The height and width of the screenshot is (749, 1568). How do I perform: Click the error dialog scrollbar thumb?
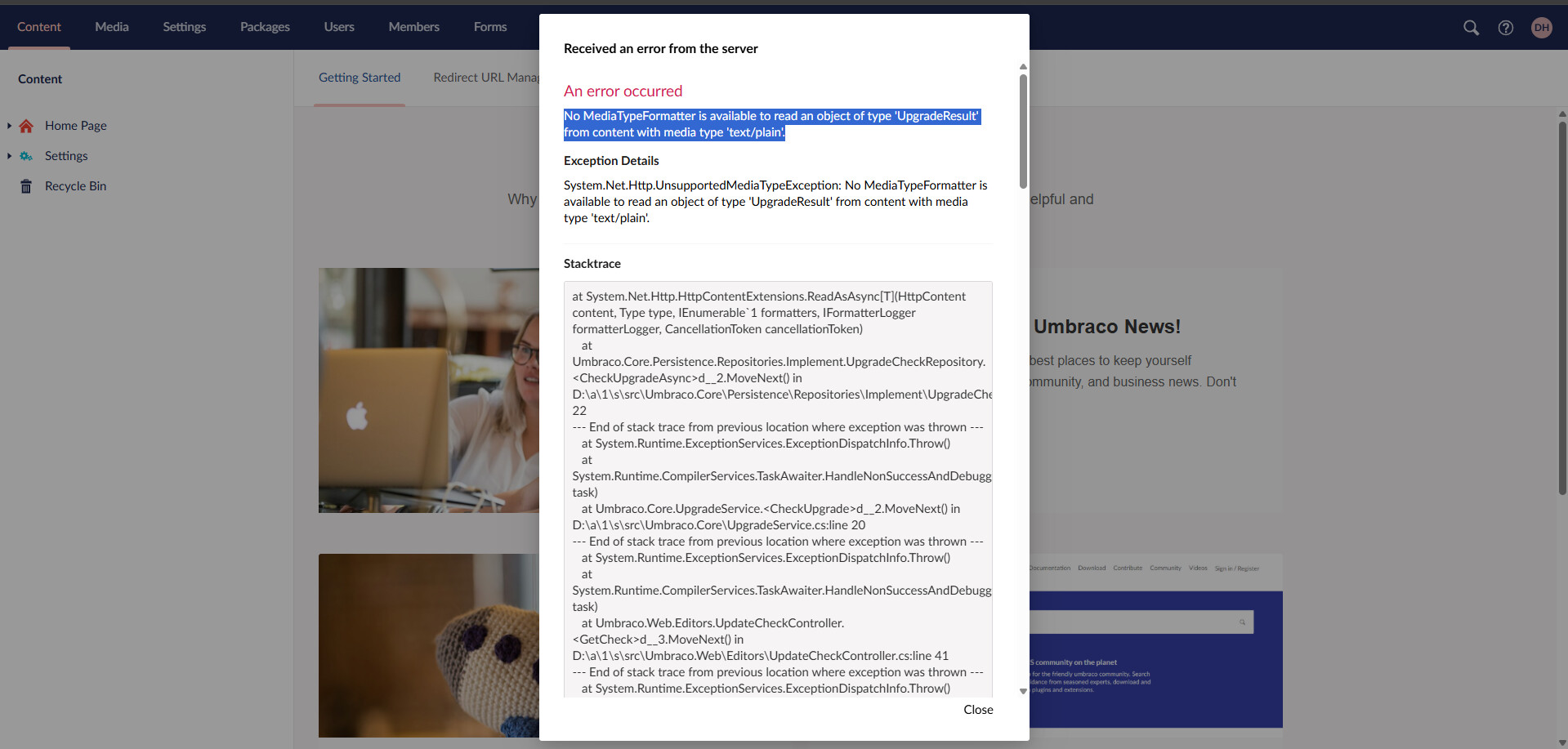1023,132
